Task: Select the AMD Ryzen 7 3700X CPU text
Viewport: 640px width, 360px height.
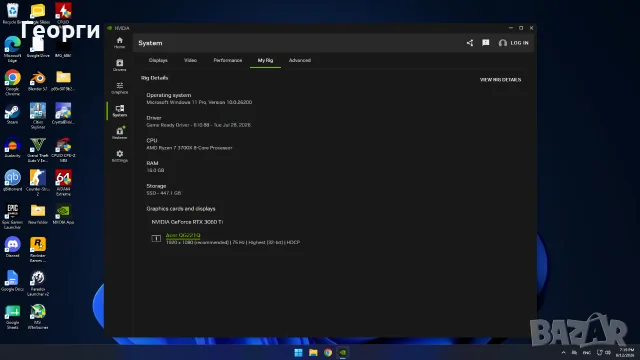Action: [189, 148]
